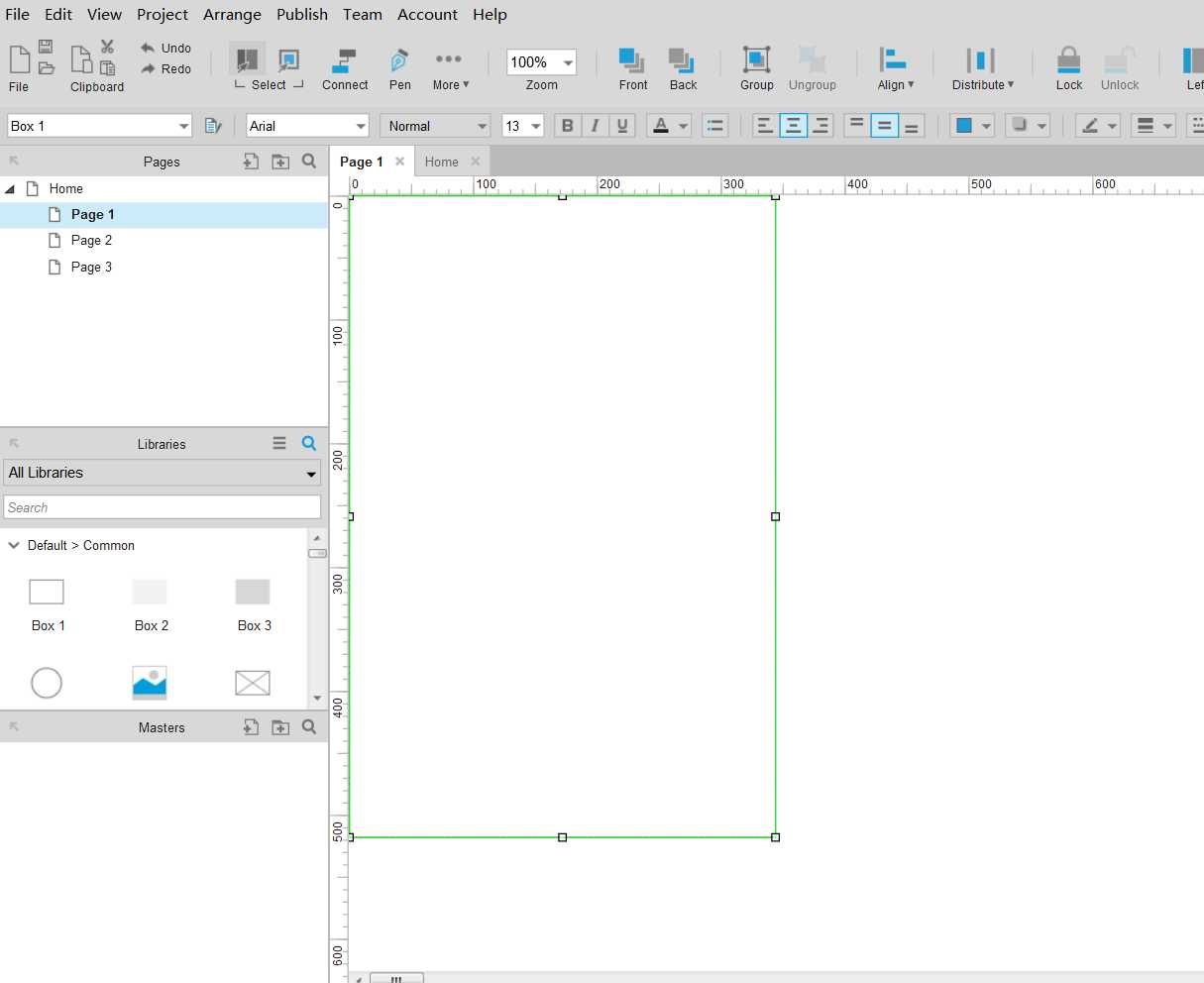This screenshot has width=1204, height=983.
Task: Group the selected widgets
Action: pos(757,68)
